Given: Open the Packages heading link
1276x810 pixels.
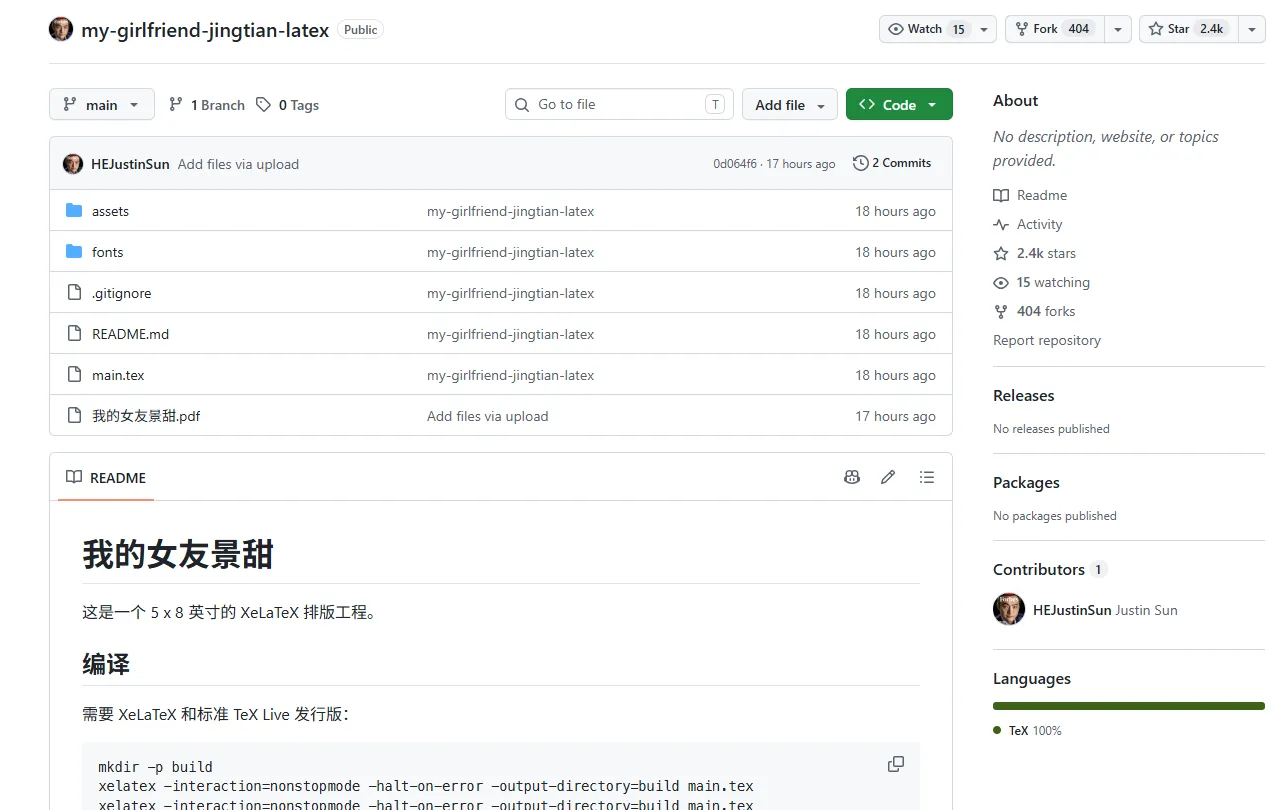Looking at the screenshot, I should pos(1026,482).
